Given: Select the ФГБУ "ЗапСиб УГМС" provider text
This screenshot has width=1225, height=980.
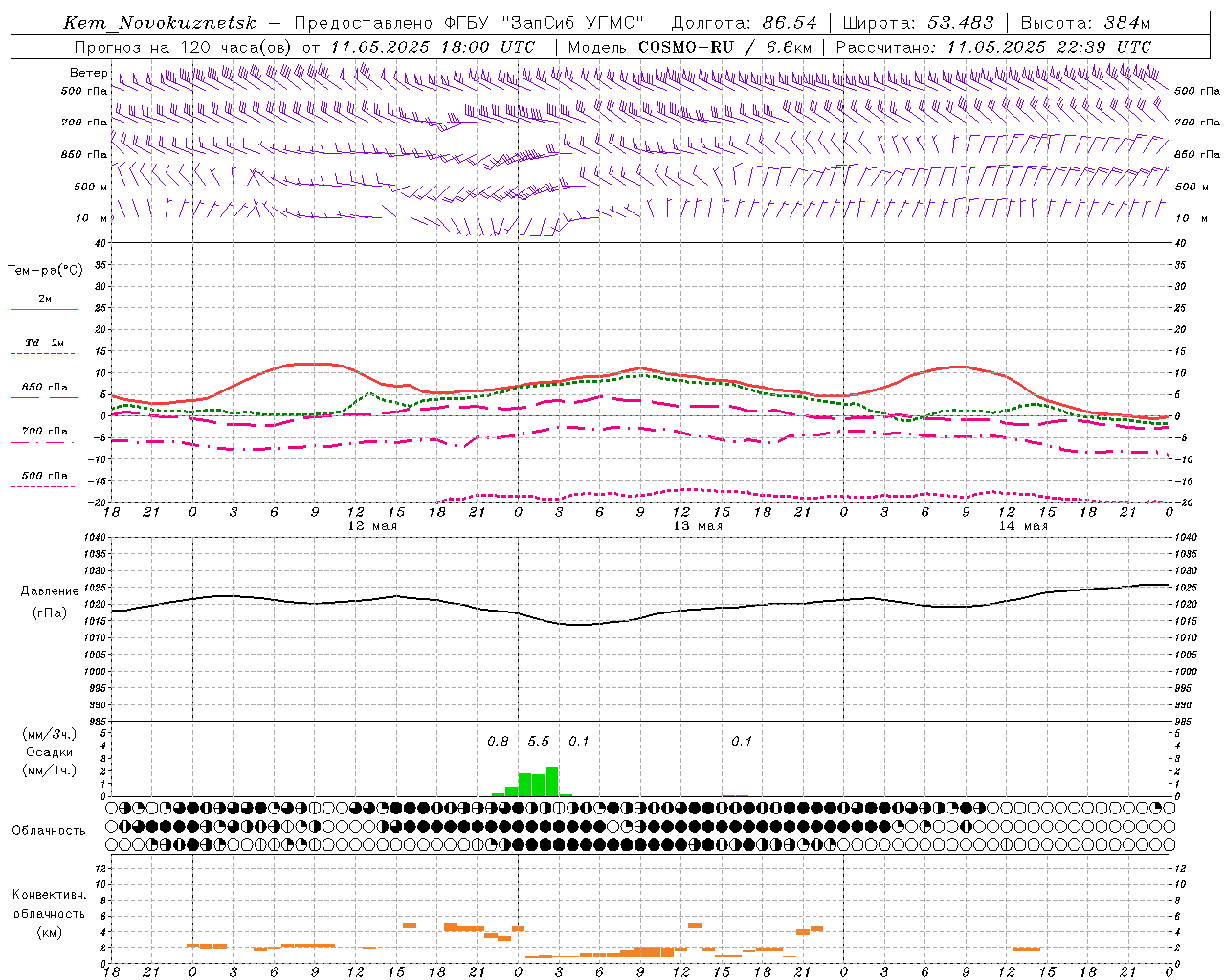Looking at the screenshot, I should 544,23.
